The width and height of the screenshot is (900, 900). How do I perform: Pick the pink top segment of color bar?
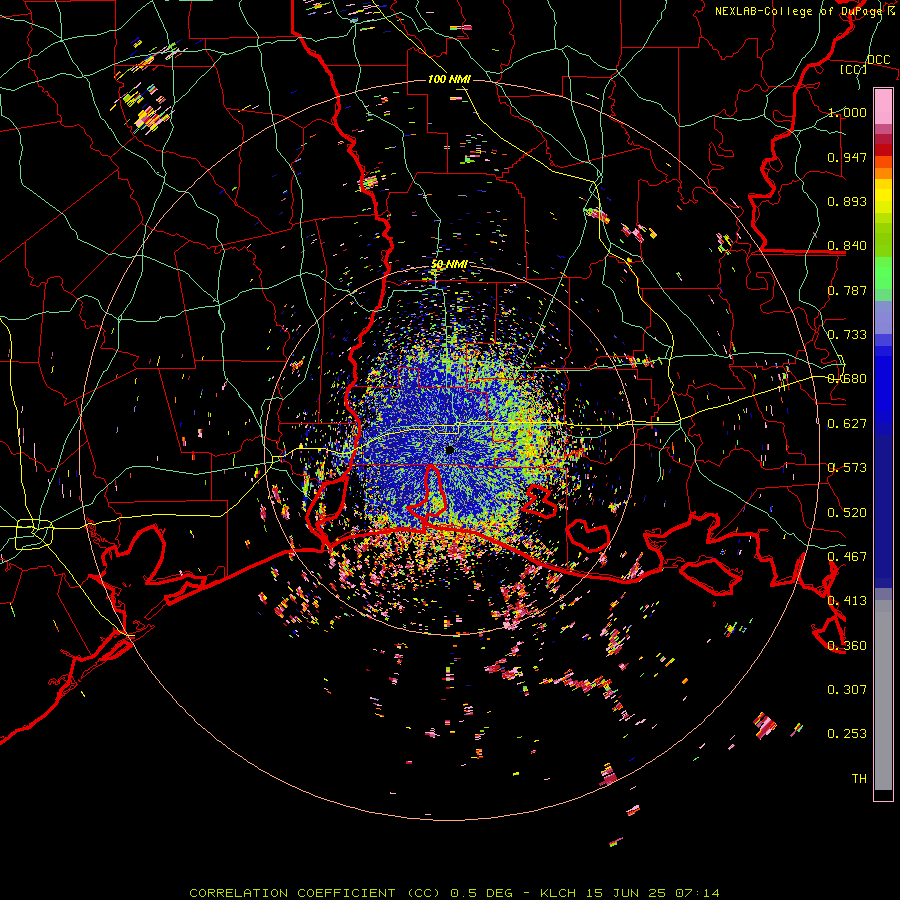pos(883,106)
